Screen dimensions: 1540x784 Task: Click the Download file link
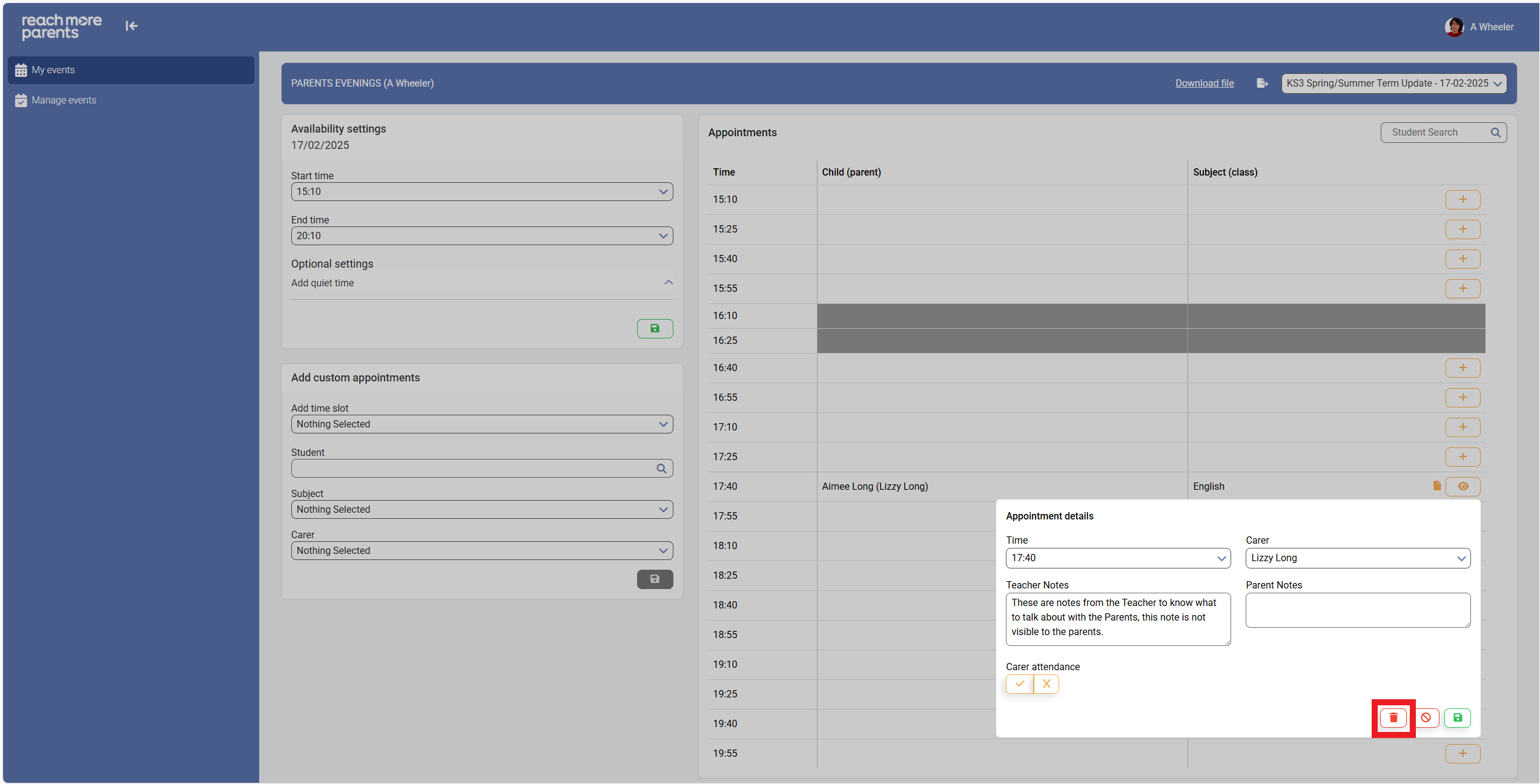coord(1204,84)
